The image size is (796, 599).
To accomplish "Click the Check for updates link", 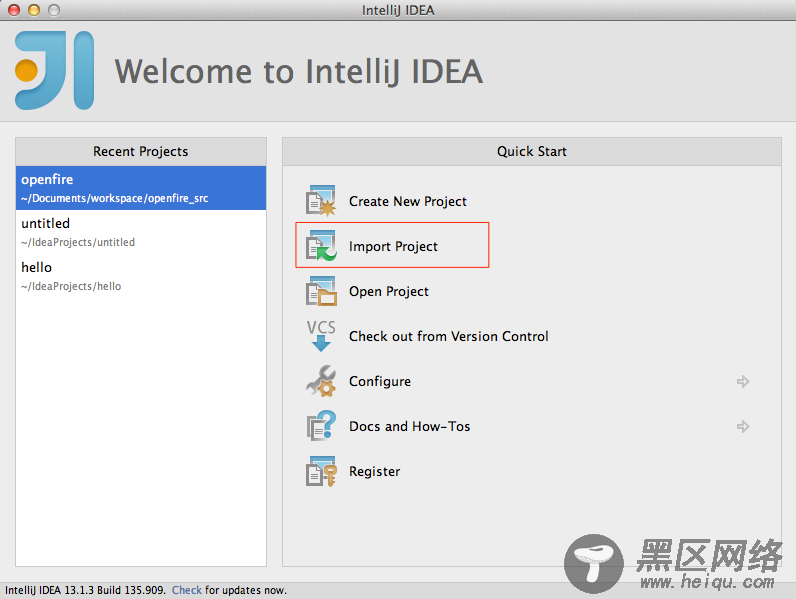I will coord(187,590).
